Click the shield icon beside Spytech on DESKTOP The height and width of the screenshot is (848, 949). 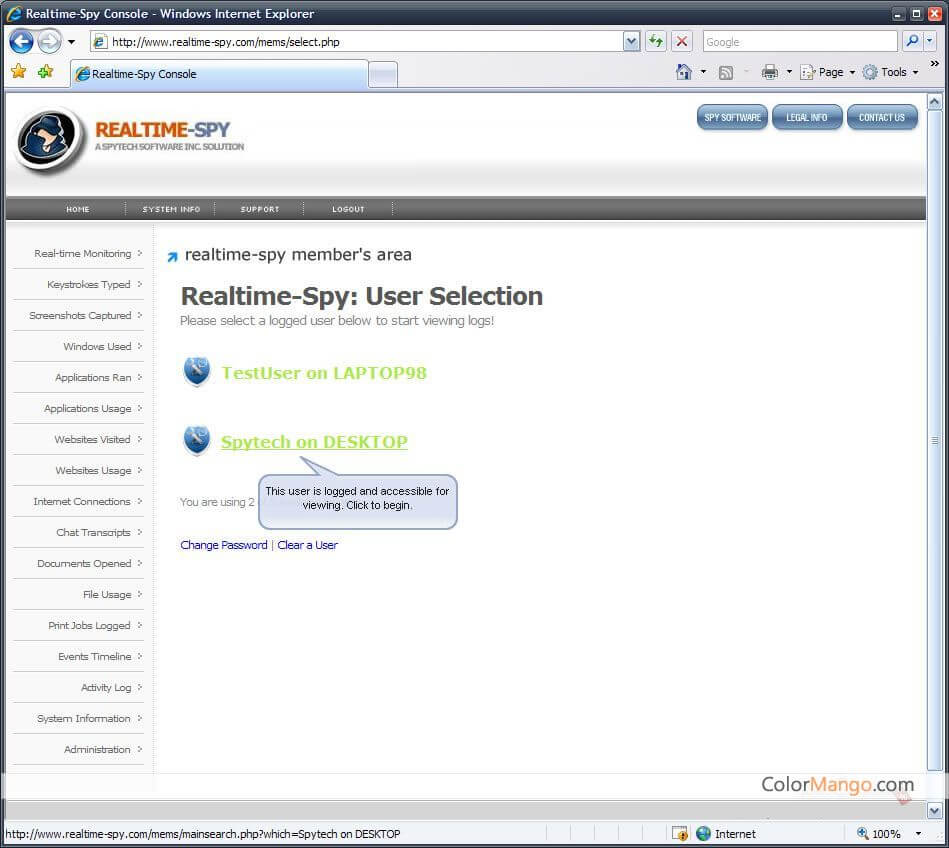click(x=197, y=440)
